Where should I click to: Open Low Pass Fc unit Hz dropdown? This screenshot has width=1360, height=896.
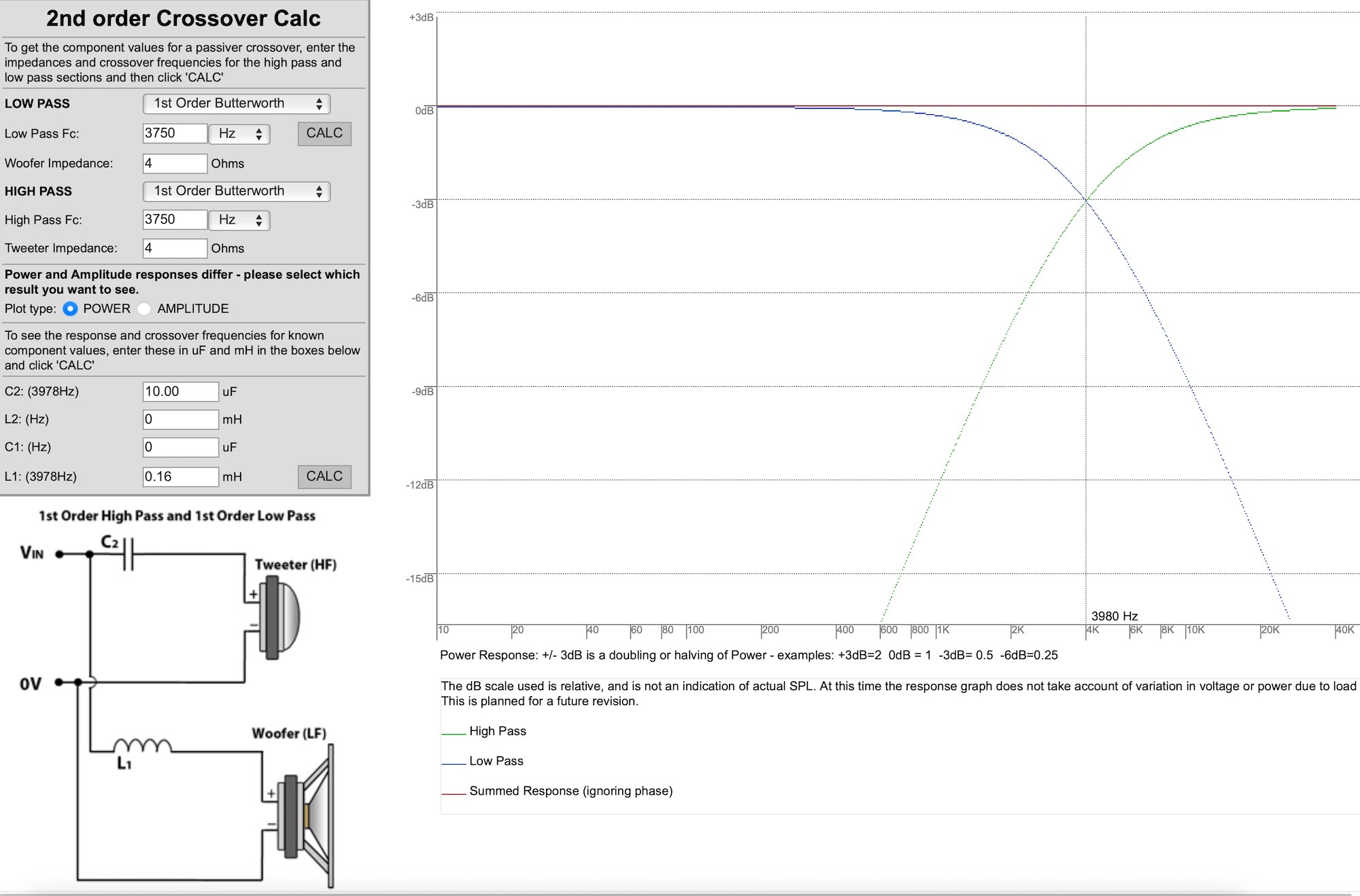click(239, 134)
